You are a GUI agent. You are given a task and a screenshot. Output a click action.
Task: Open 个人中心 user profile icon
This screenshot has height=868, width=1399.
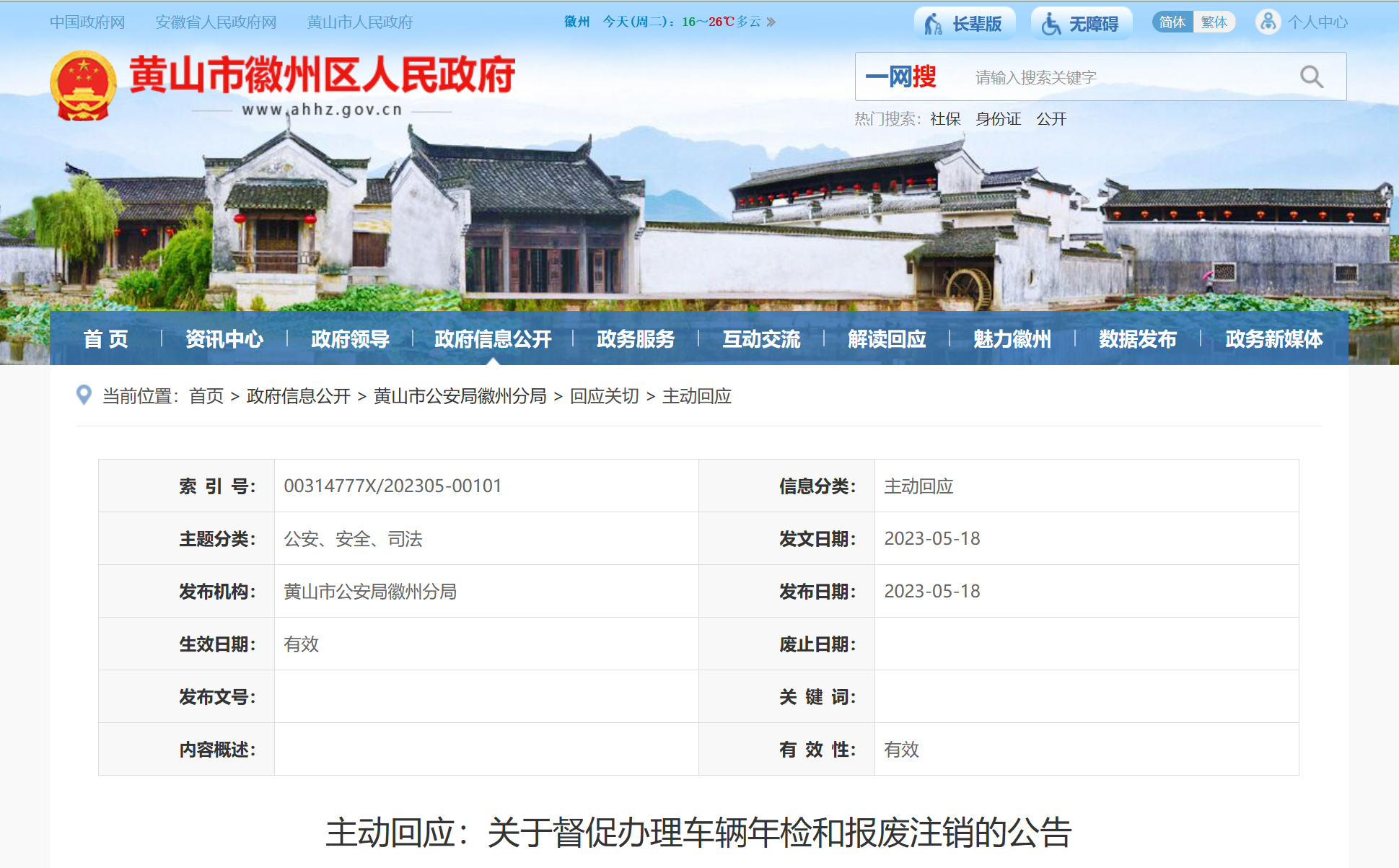[1268, 22]
